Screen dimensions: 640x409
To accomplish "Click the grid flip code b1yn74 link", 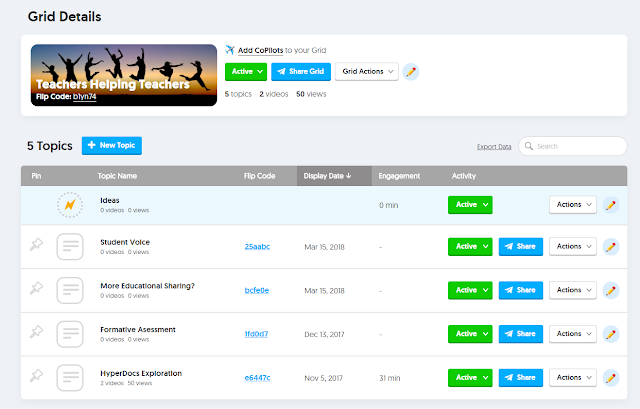I will click(x=84, y=97).
